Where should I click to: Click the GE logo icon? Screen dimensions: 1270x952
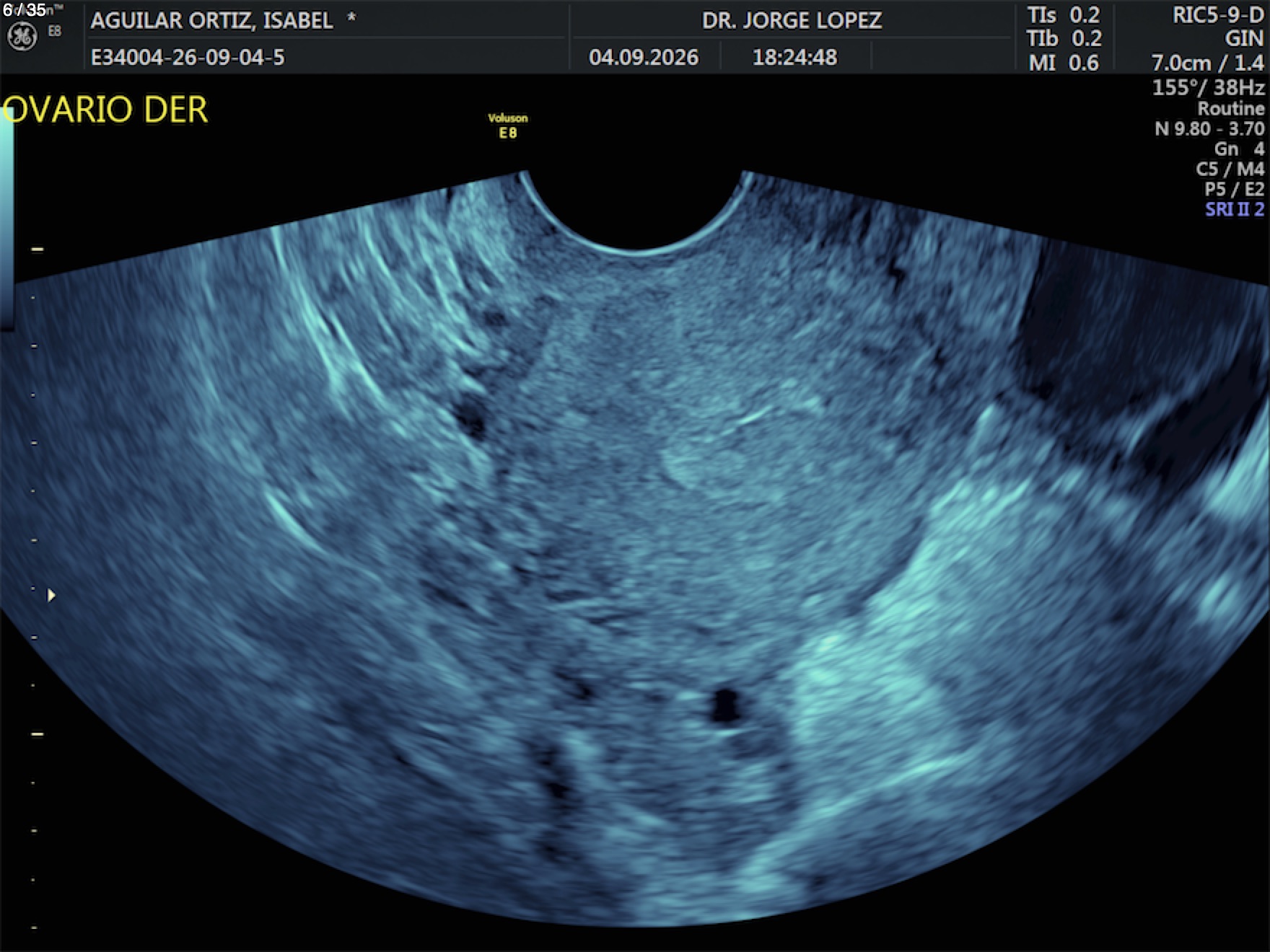(22, 36)
